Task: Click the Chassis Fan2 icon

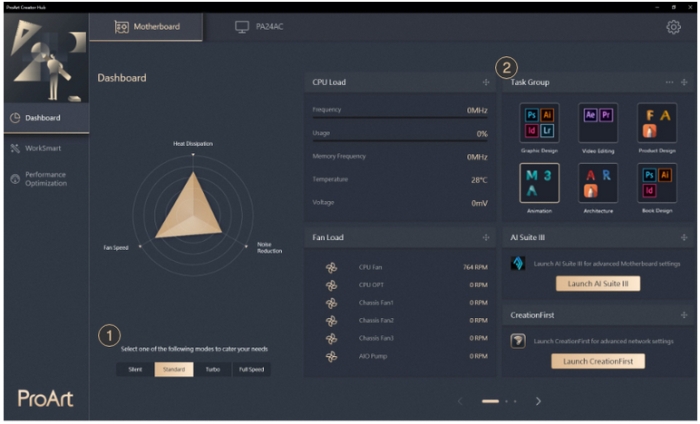Action: pos(331,321)
